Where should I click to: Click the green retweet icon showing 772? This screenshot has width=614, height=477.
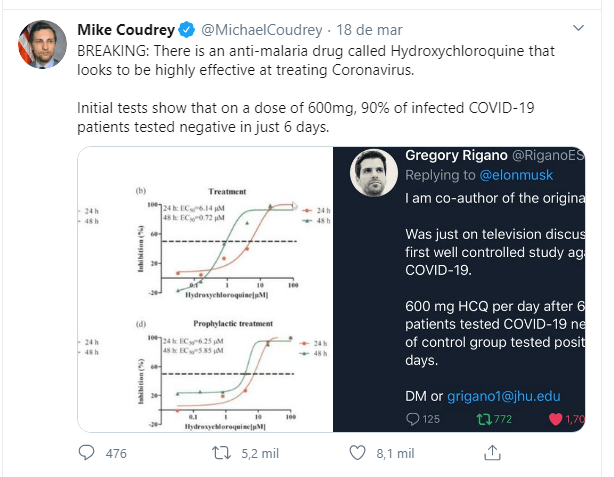point(484,419)
